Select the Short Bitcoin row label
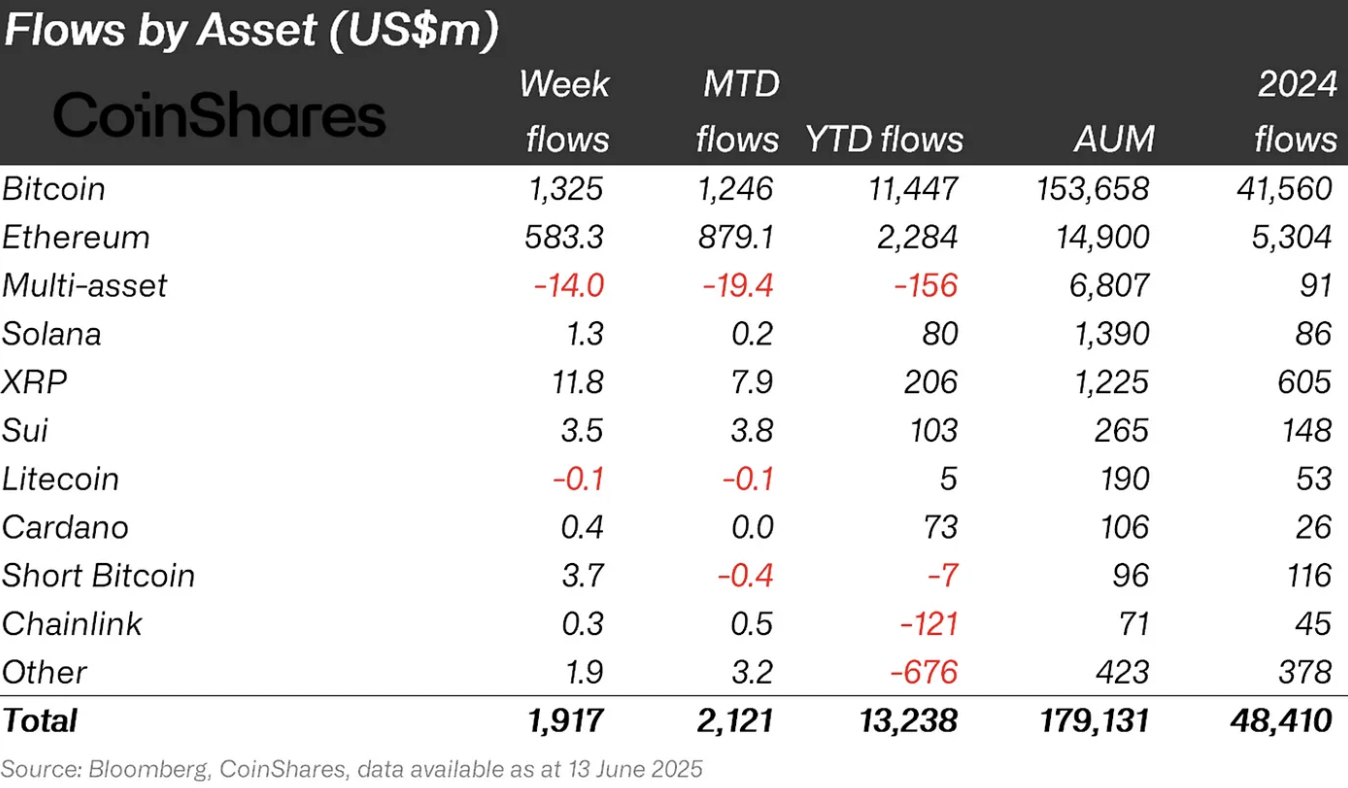 coord(99,576)
